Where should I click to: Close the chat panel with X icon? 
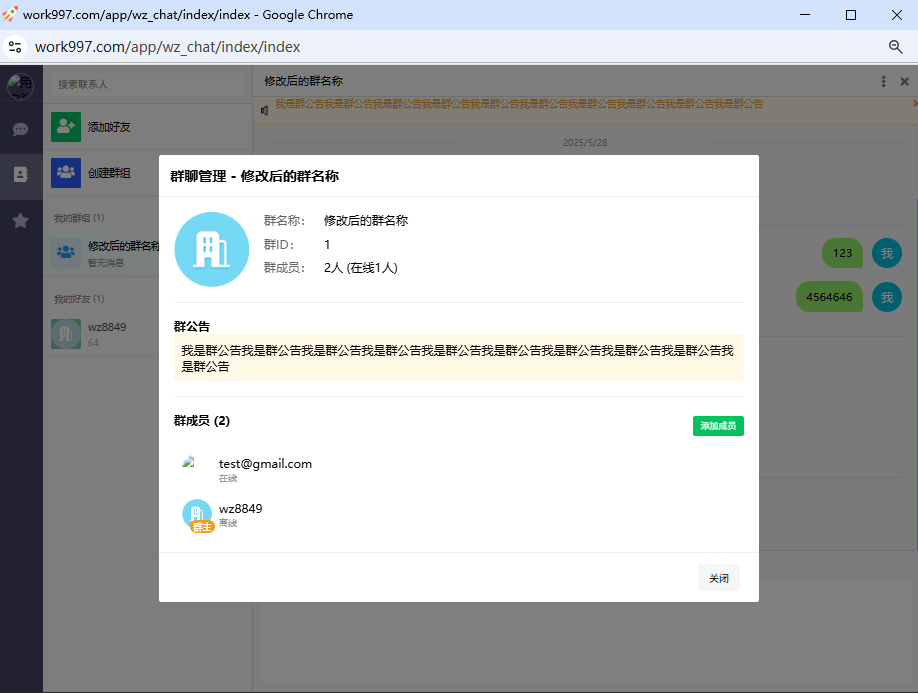[x=905, y=81]
